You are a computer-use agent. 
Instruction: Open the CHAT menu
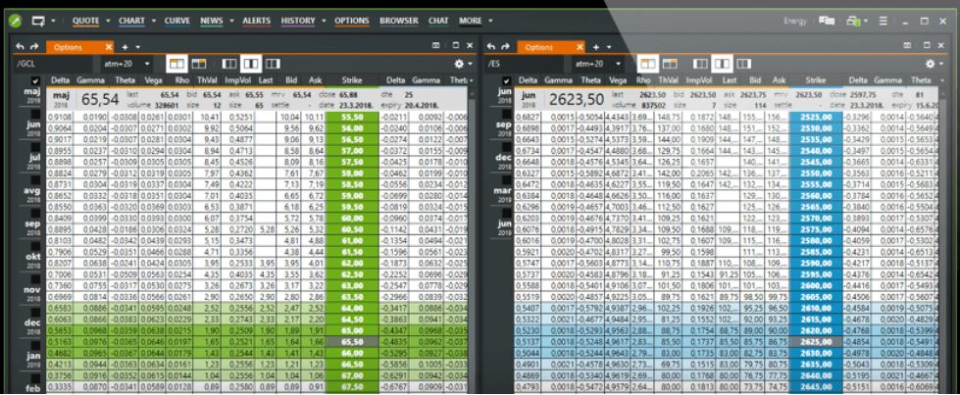(x=438, y=21)
